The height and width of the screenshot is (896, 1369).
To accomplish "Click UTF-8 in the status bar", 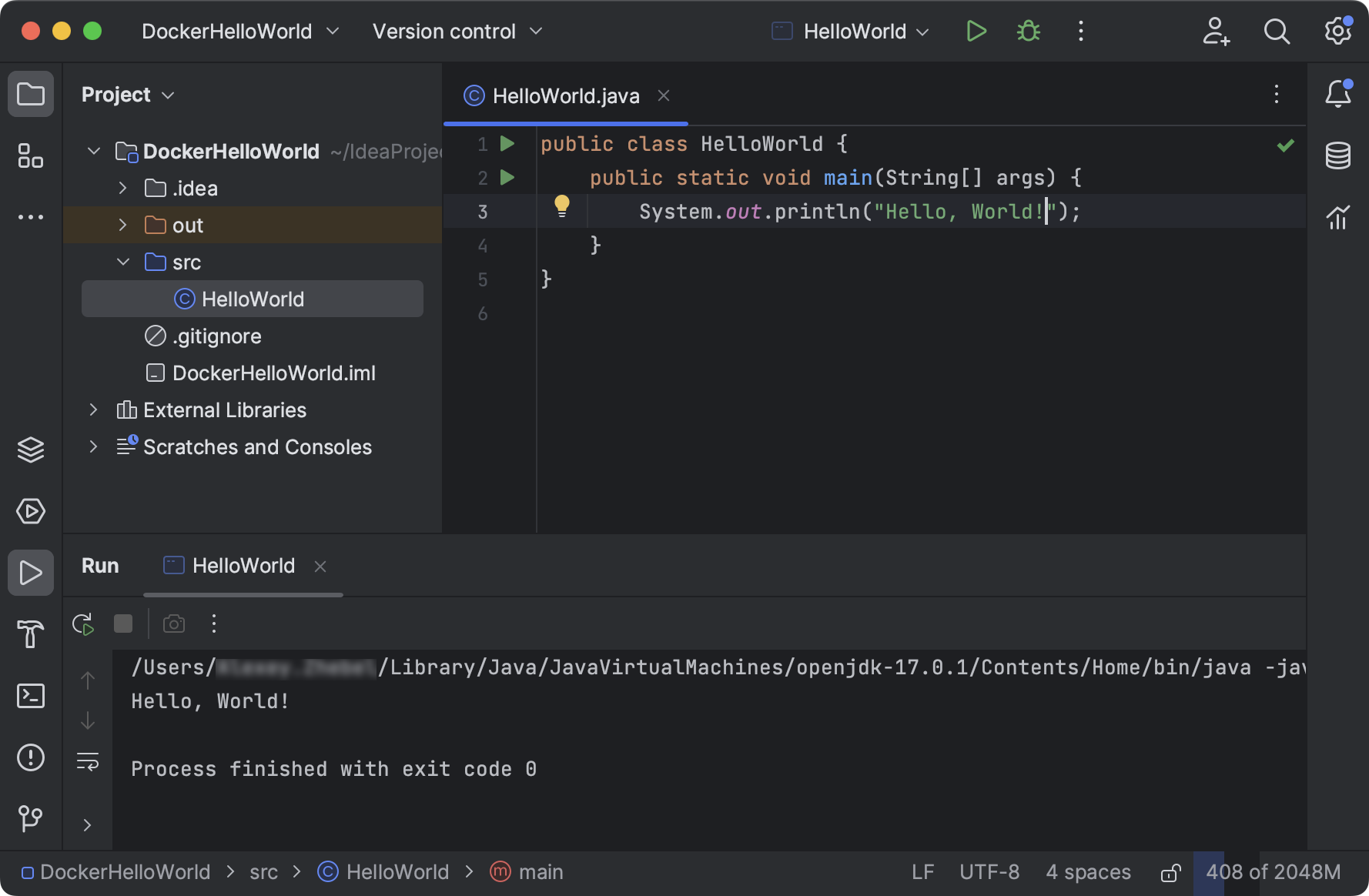I will pyautogui.click(x=989, y=871).
